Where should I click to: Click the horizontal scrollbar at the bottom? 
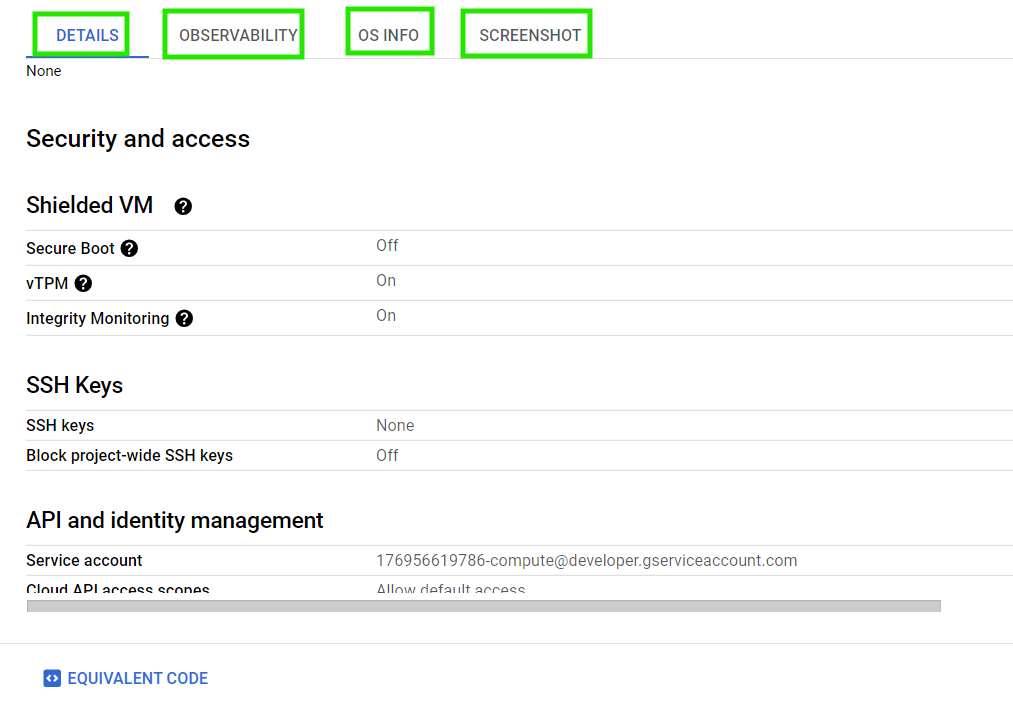483,605
